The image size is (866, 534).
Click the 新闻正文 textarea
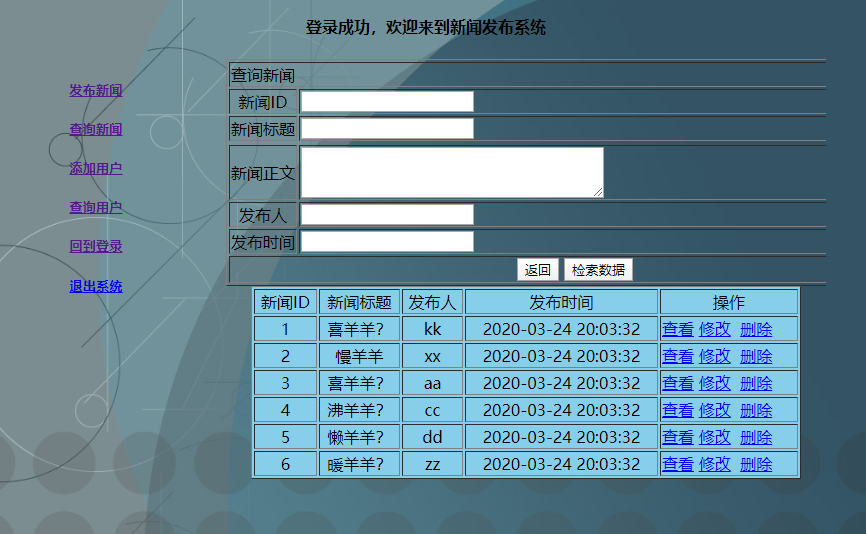click(x=452, y=173)
